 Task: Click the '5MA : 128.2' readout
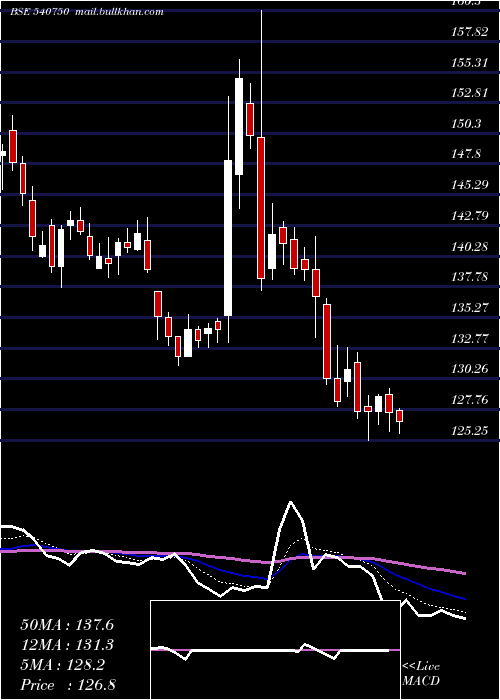pyautogui.click(x=63, y=665)
